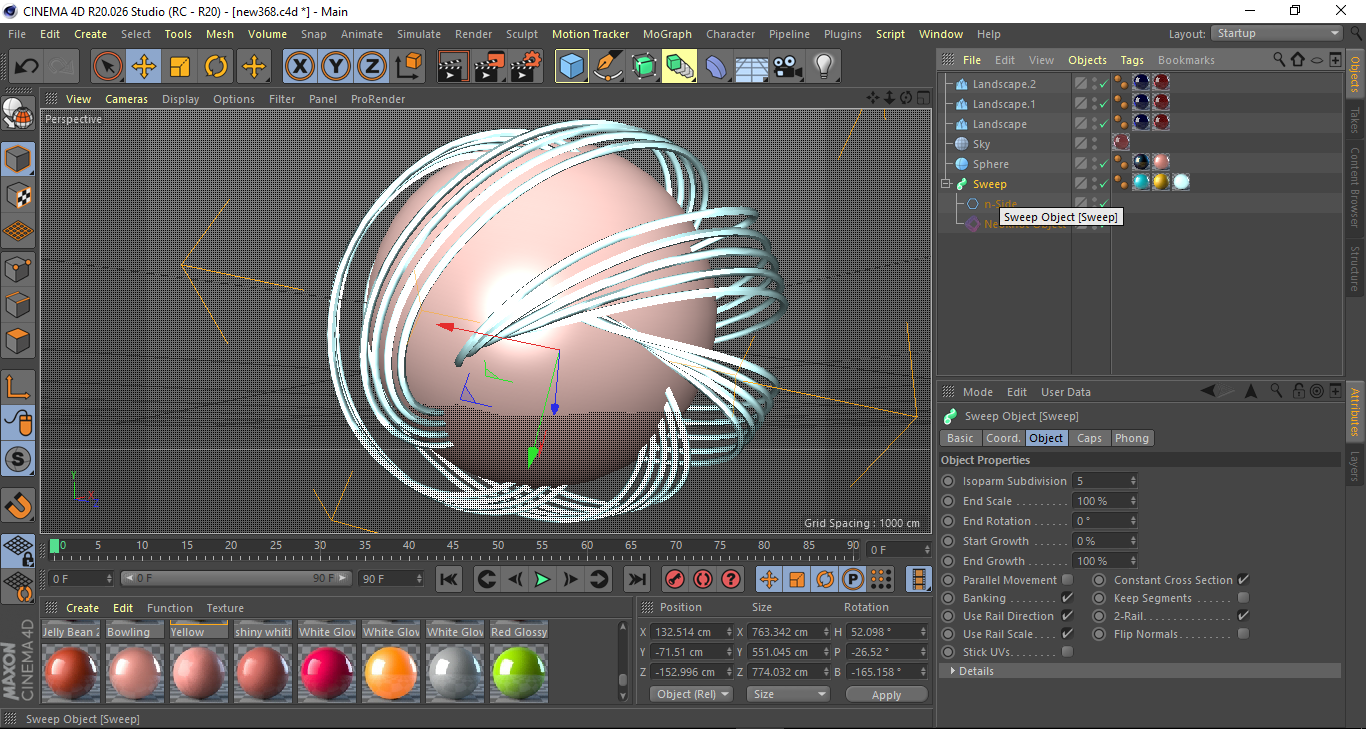This screenshot has height=729, width=1366.
Task: Toggle Y axis lock
Action: click(336, 67)
